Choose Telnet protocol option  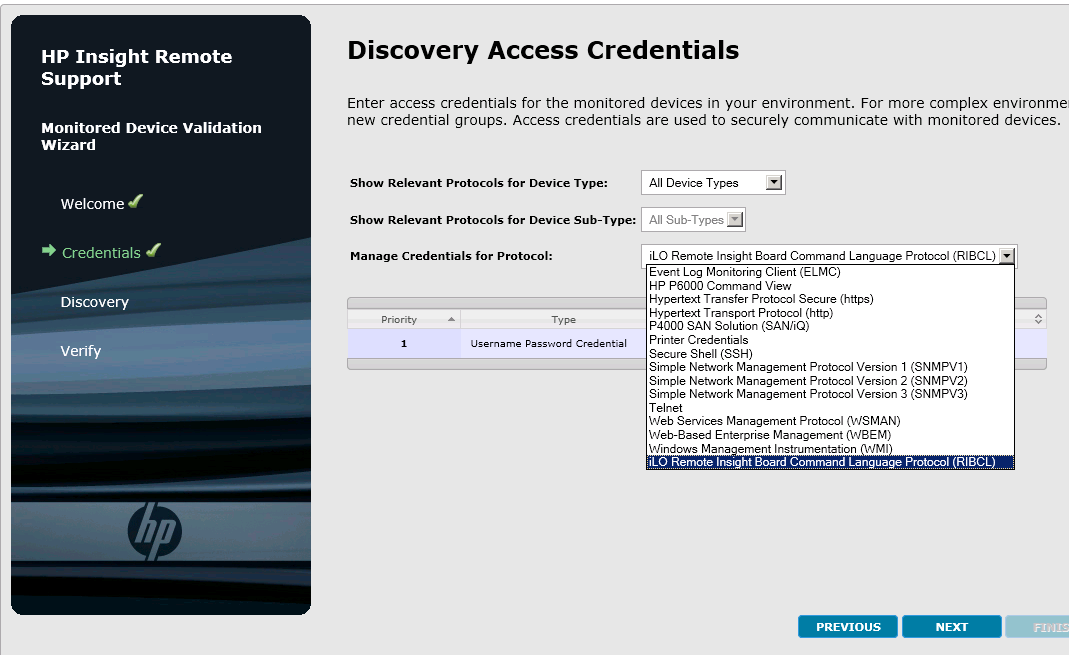(x=666, y=408)
